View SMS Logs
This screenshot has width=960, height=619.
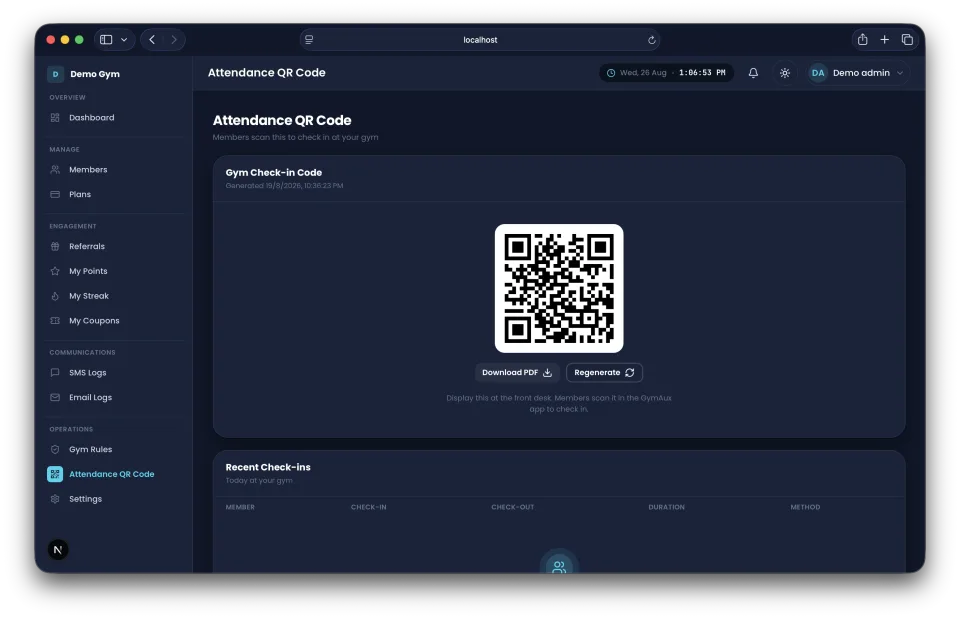[x=88, y=372]
